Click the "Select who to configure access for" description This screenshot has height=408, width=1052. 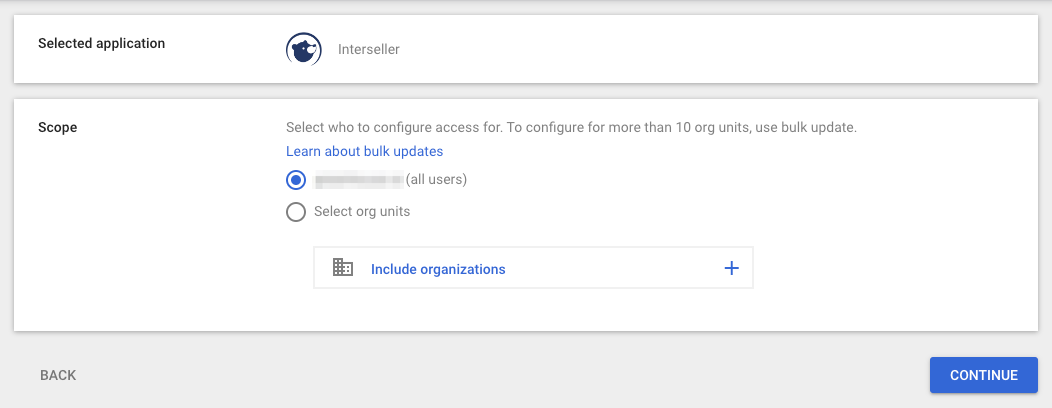[394, 128]
